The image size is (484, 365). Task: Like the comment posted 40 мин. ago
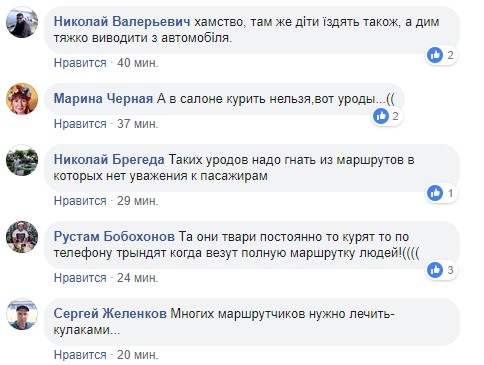pos(80,63)
